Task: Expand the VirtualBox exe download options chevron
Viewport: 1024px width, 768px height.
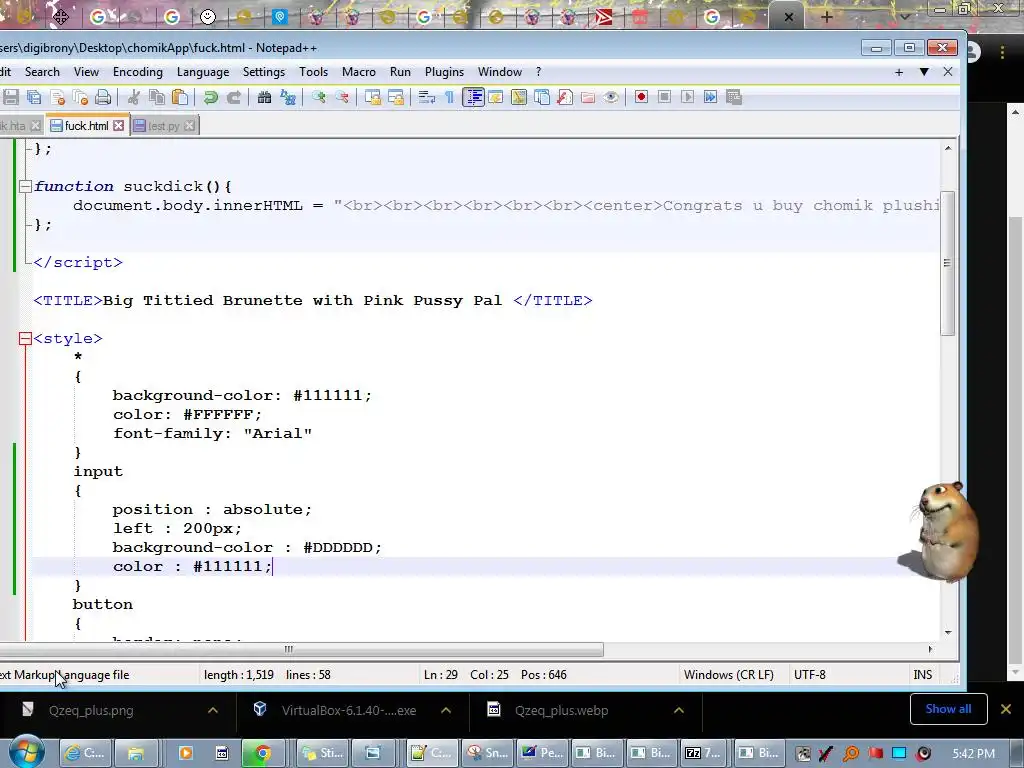Action: click(x=446, y=710)
